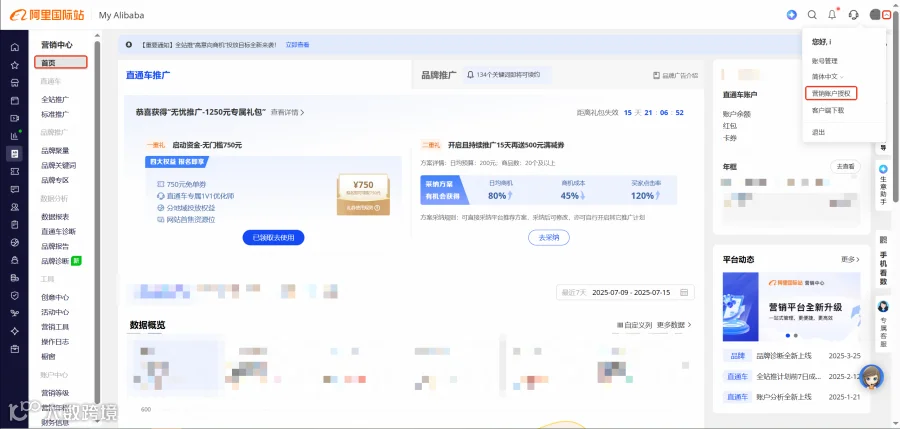Select 全站推广 in the left menu
The image size is (900, 429).
(55, 99)
